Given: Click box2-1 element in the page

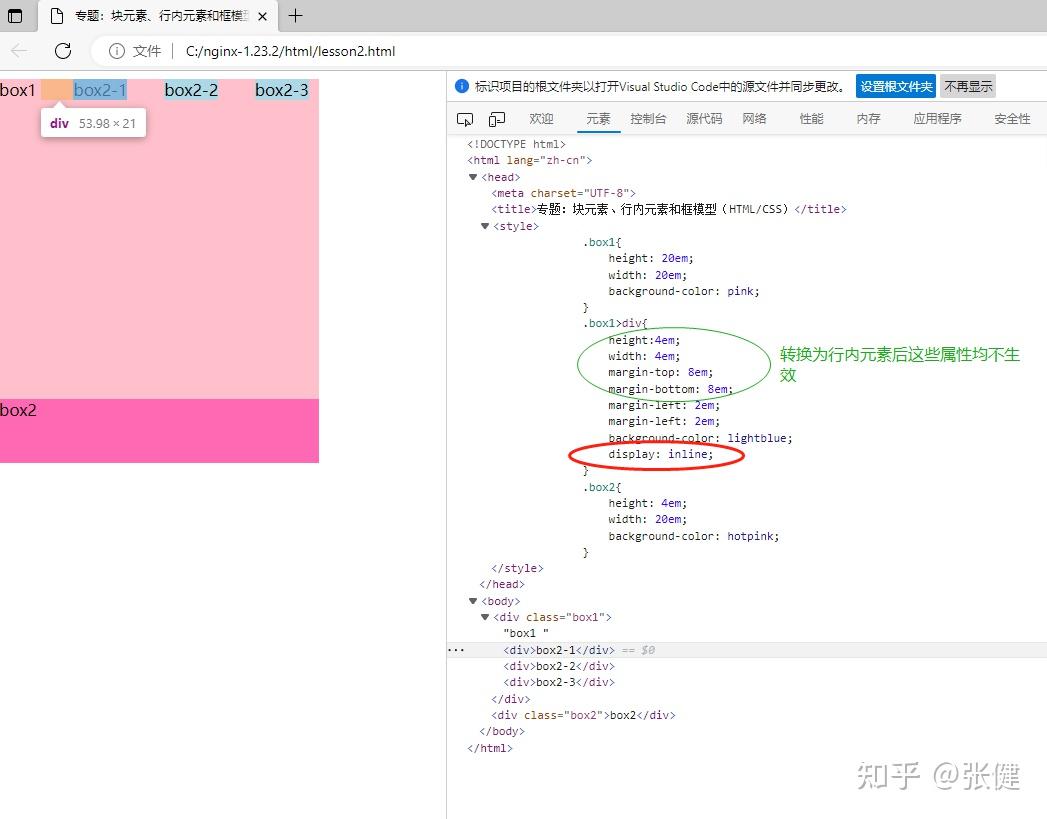Looking at the screenshot, I should point(99,89).
